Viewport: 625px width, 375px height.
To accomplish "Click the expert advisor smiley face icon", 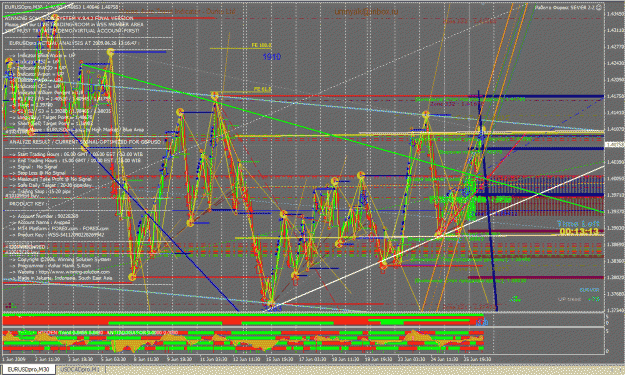I will [599, 7].
